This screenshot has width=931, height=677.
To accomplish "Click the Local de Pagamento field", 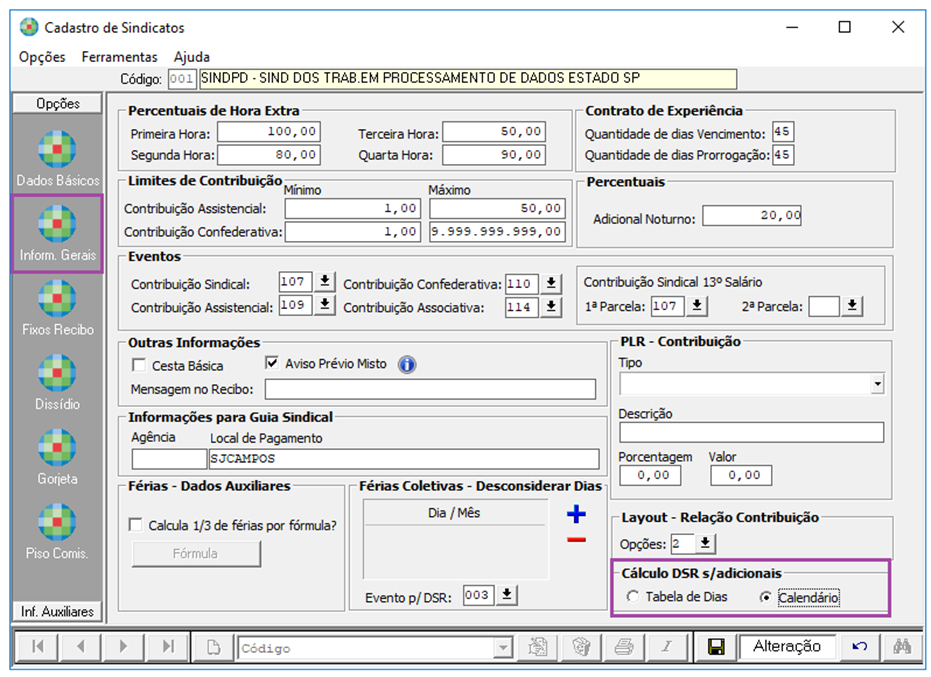I will pyautogui.click(x=404, y=459).
